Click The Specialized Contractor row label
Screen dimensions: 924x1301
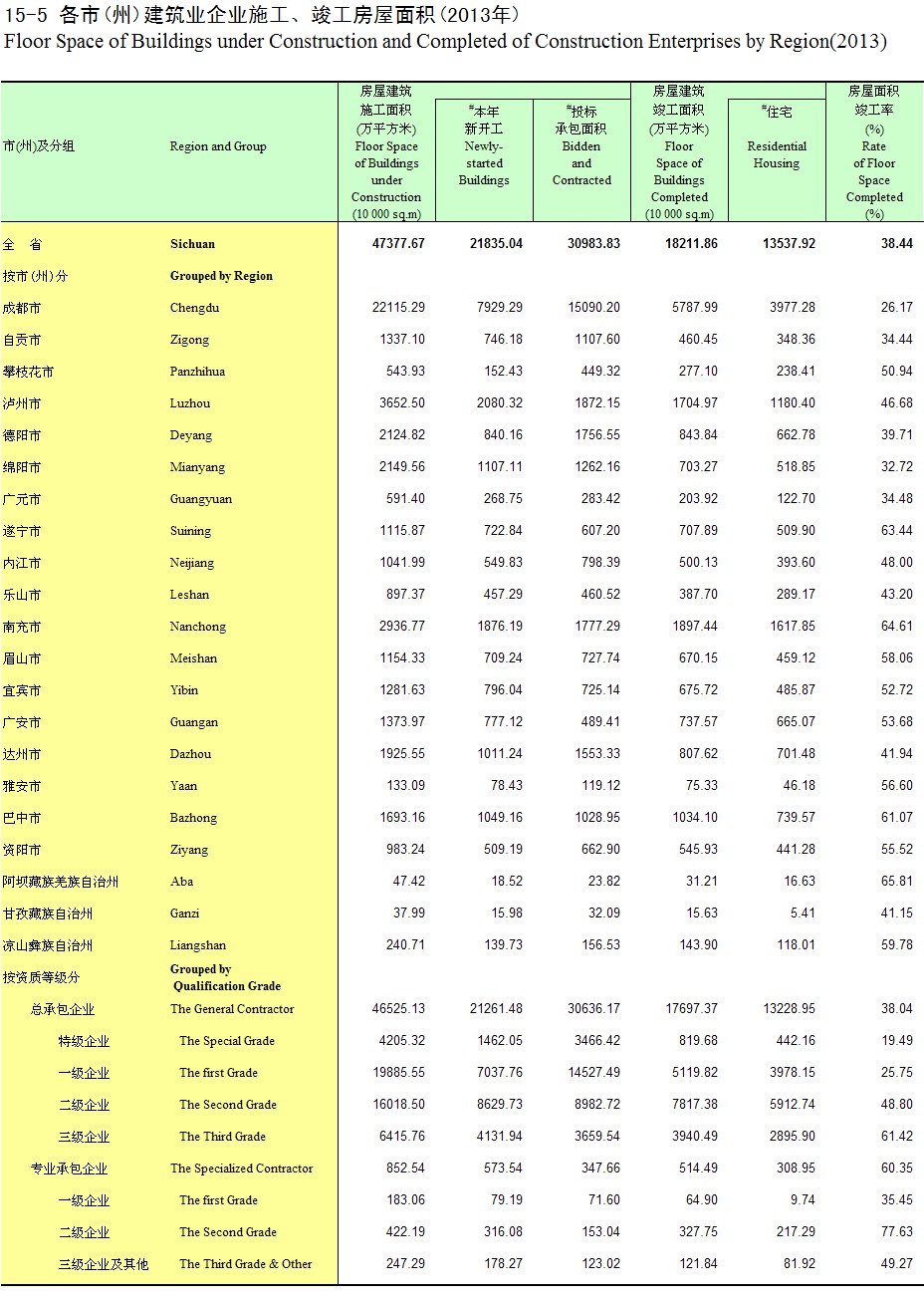coord(241,1169)
